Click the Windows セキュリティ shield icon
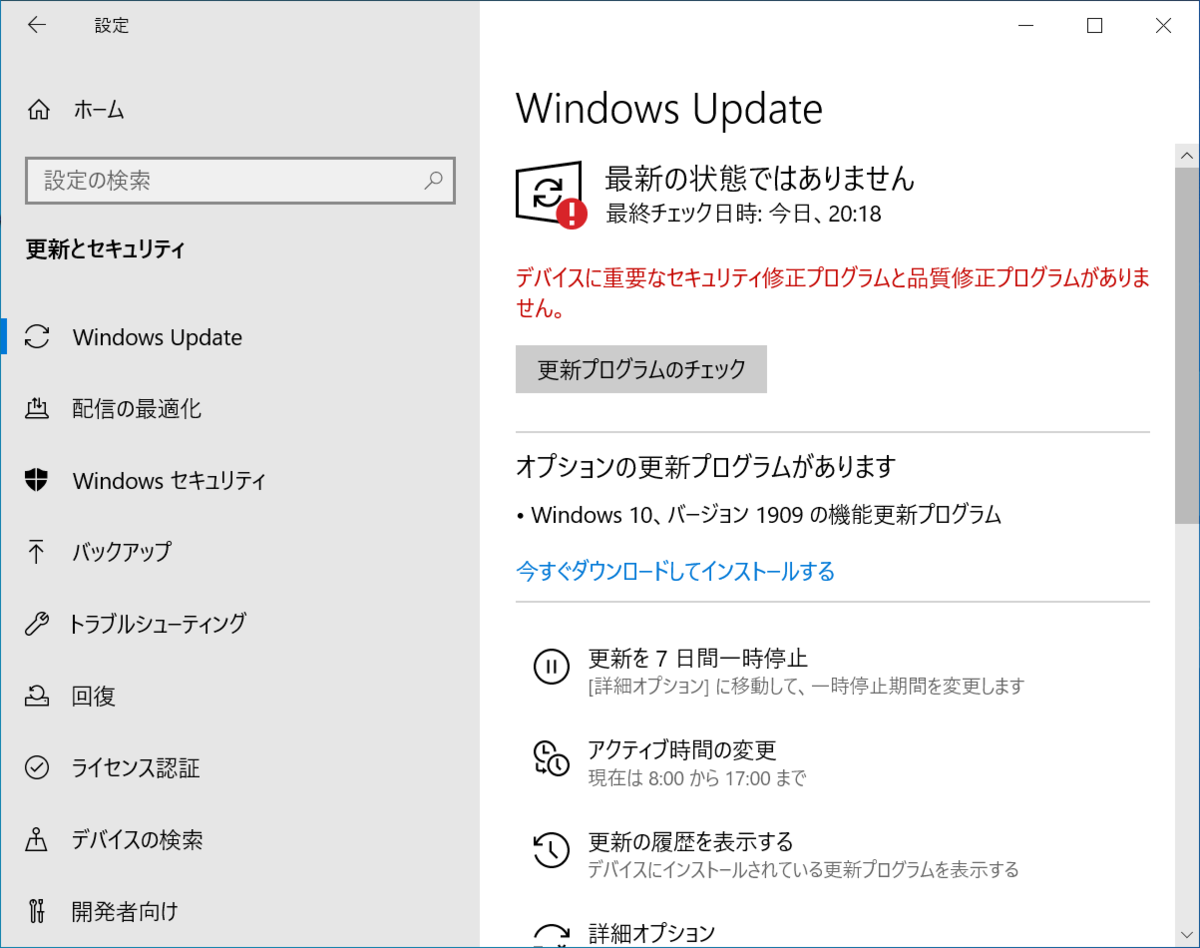1200x948 pixels. pos(37,480)
